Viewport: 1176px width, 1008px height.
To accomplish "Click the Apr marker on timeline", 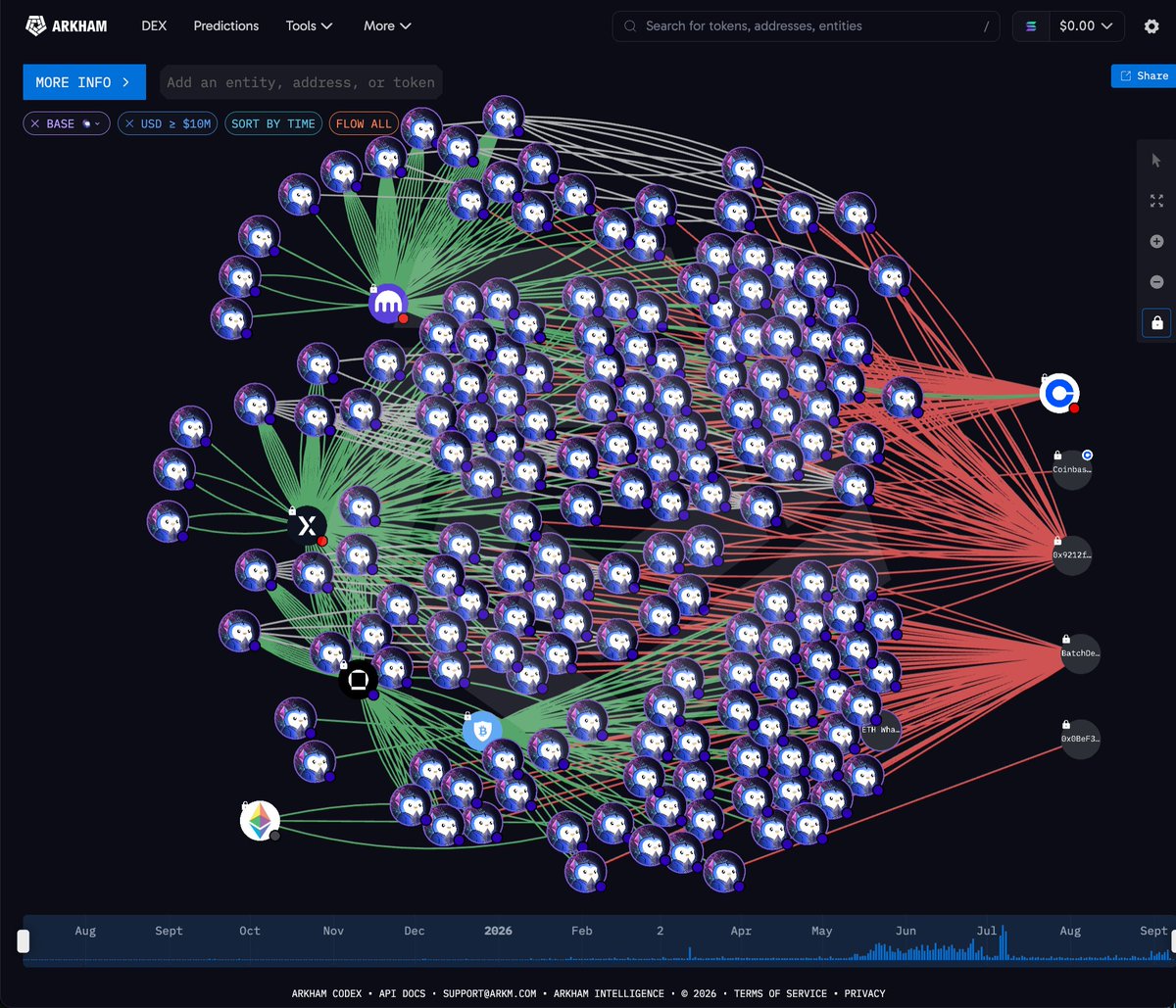I will pos(741,931).
